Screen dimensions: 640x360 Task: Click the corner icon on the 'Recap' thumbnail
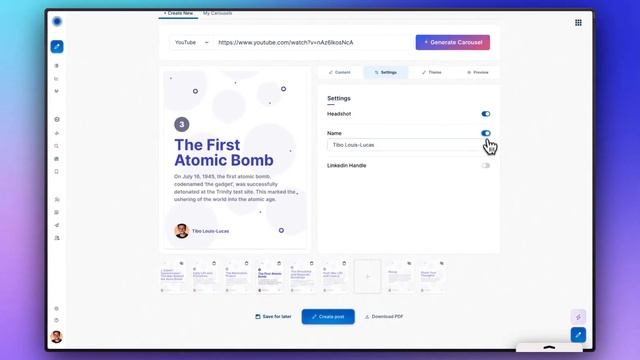409,264
